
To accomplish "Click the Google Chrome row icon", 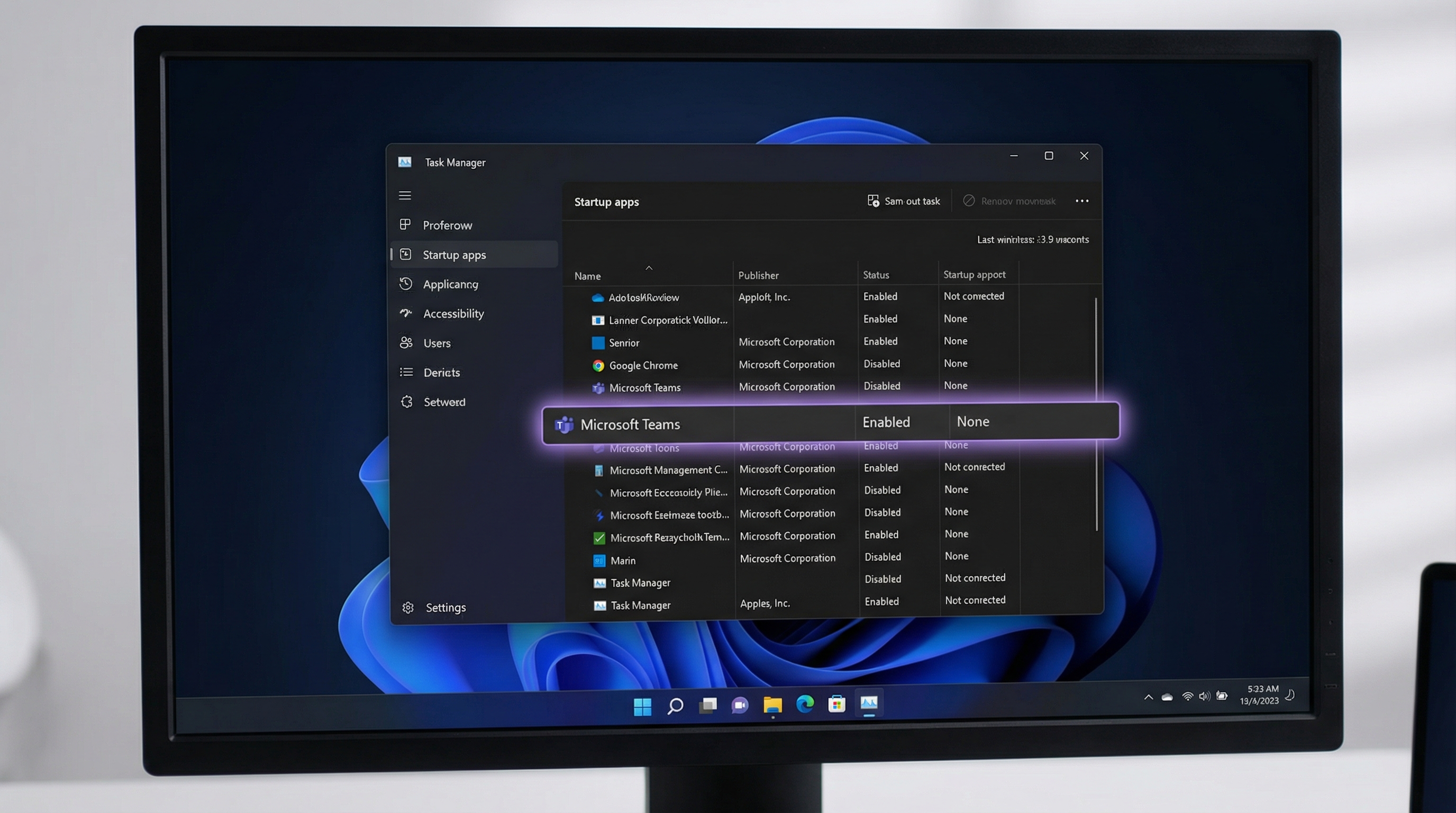I will 598,365.
